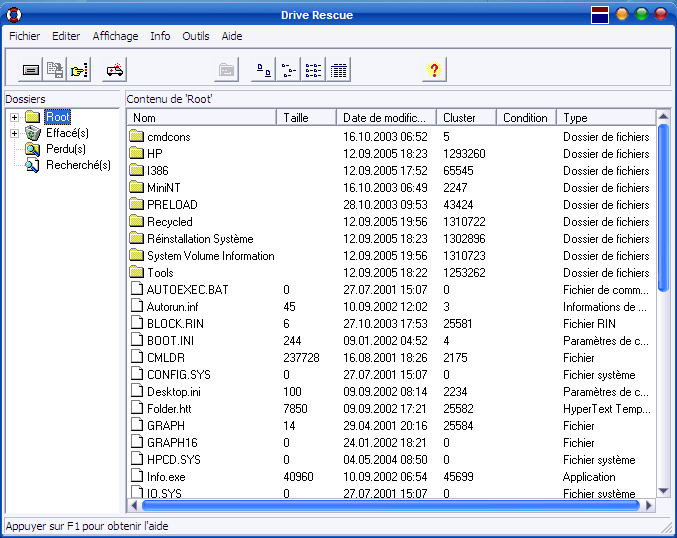The width and height of the screenshot is (677, 538).
Task: Click the dark blue flag title button
Action: tap(600, 15)
